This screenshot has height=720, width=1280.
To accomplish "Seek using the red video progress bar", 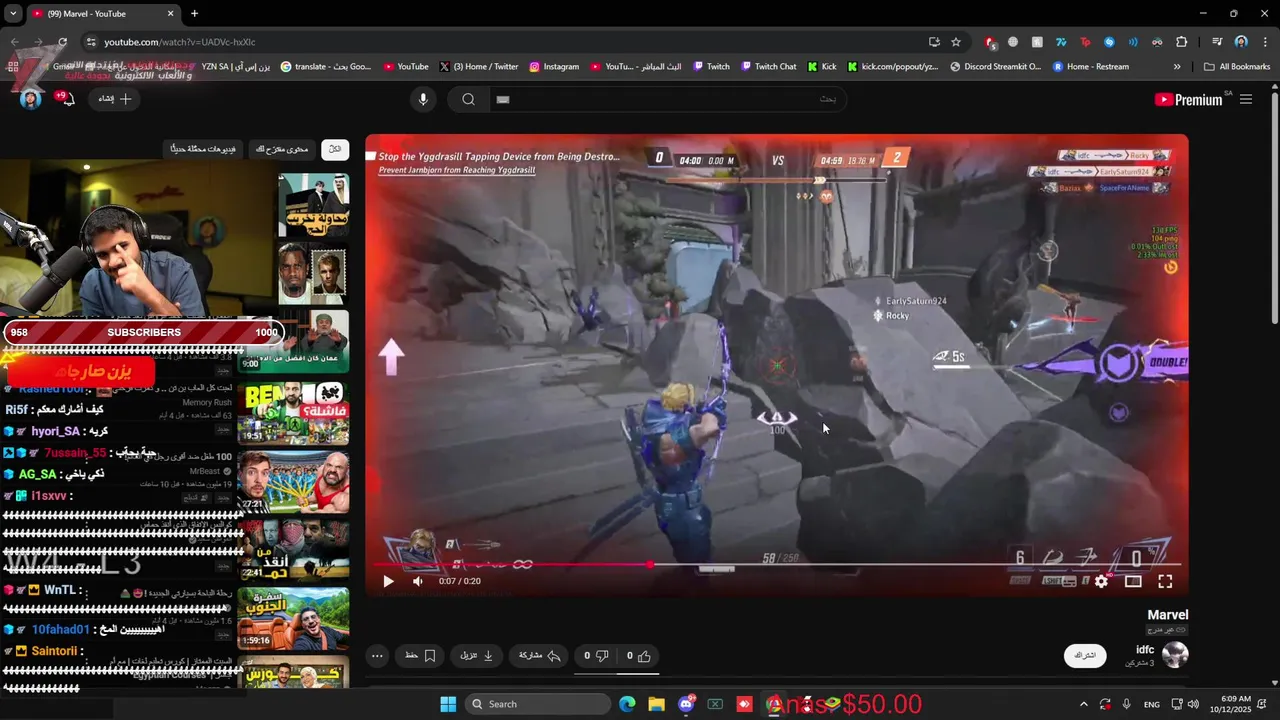I will (777, 565).
